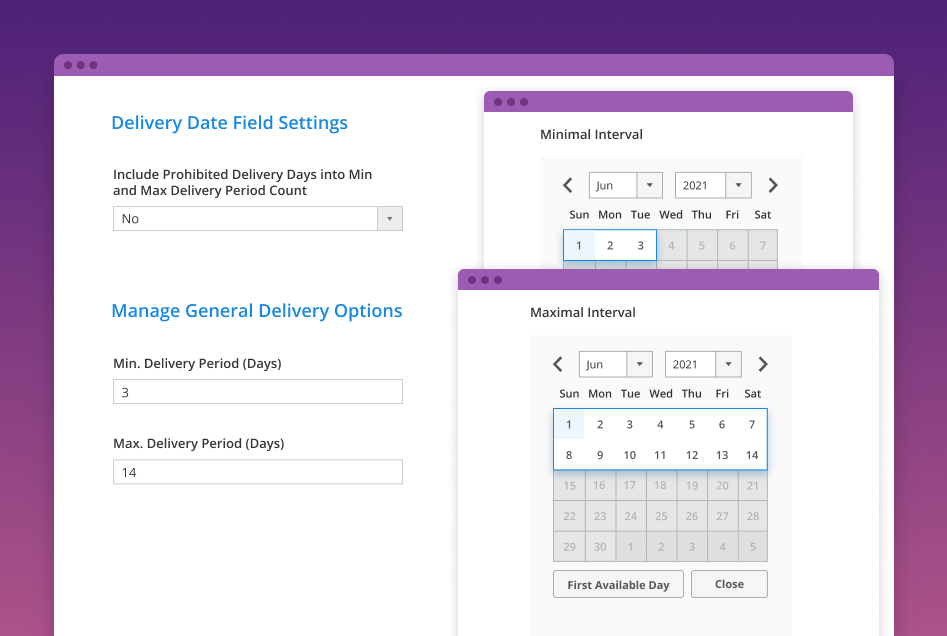The height and width of the screenshot is (636, 947).
Task: Select June 1 in the Maximal Interval calendar
Action: pos(568,424)
